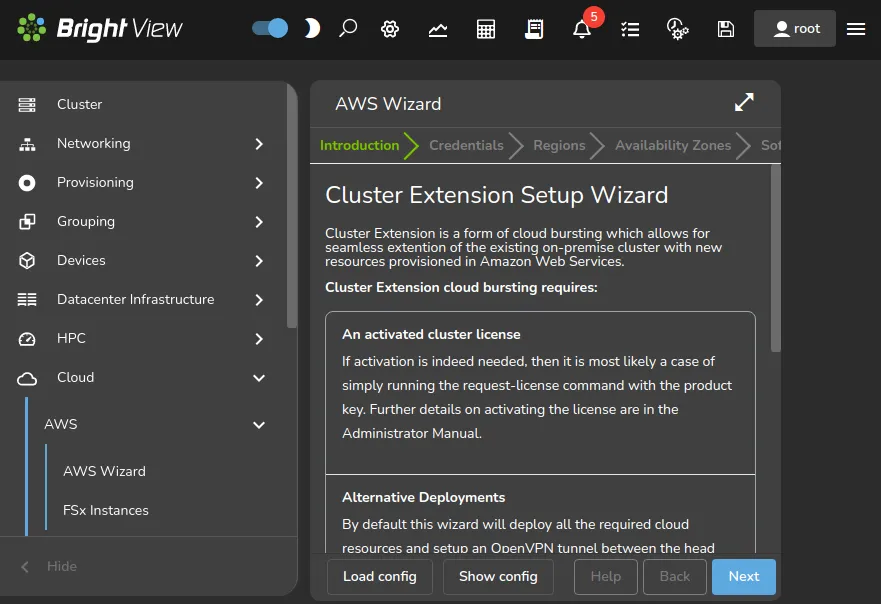
Task: Expand the HPC chevron
Action: tap(259, 339)
